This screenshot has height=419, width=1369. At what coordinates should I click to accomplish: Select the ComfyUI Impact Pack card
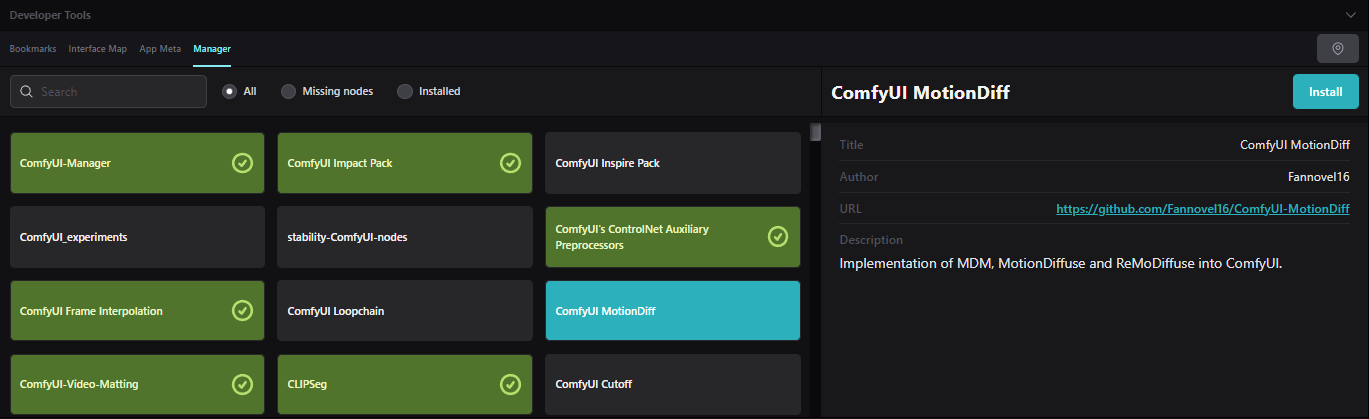click(x=405, y=163)
